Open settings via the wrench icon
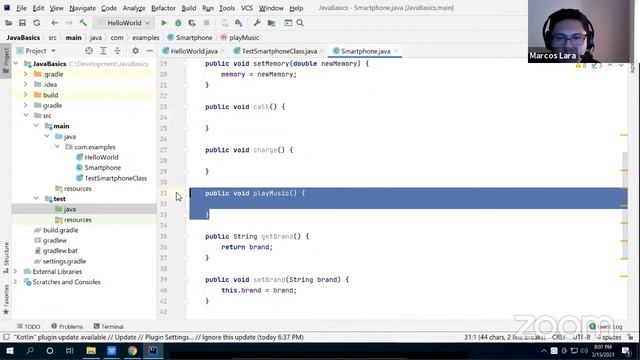Viewport: 640px width, 360px height. coord(257,23)
